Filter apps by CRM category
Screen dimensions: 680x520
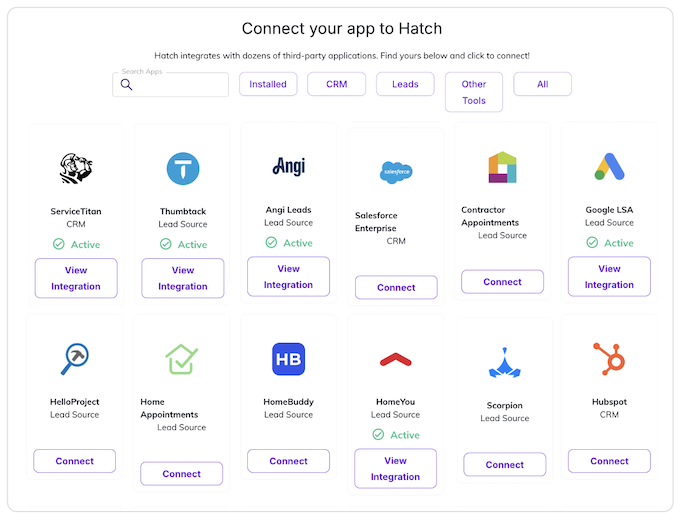(x=336, y=84)
